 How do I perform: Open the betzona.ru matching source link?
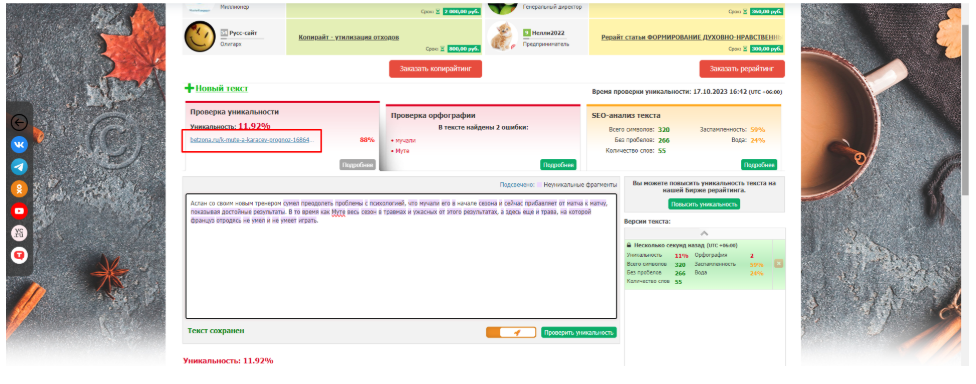pos(252,140)
